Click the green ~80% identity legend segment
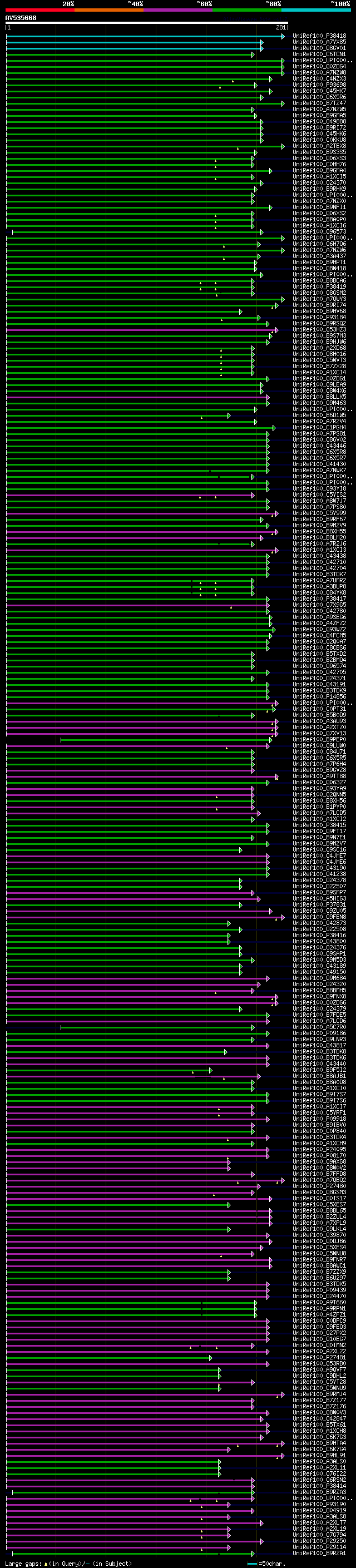Screen dimensions: 356x1568 pyautogui.click(x=247, y=10)
